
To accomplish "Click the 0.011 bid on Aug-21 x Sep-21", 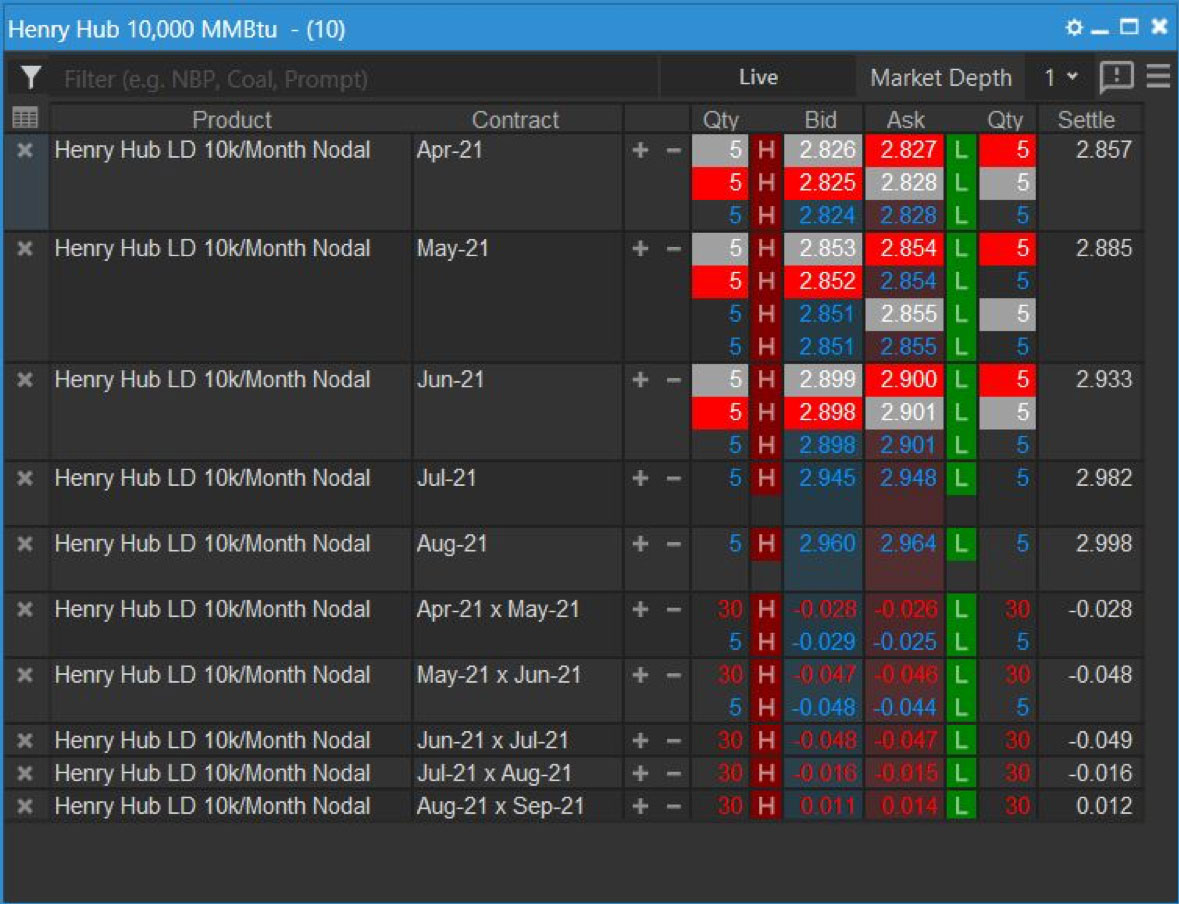I will [x=823, y=806].
